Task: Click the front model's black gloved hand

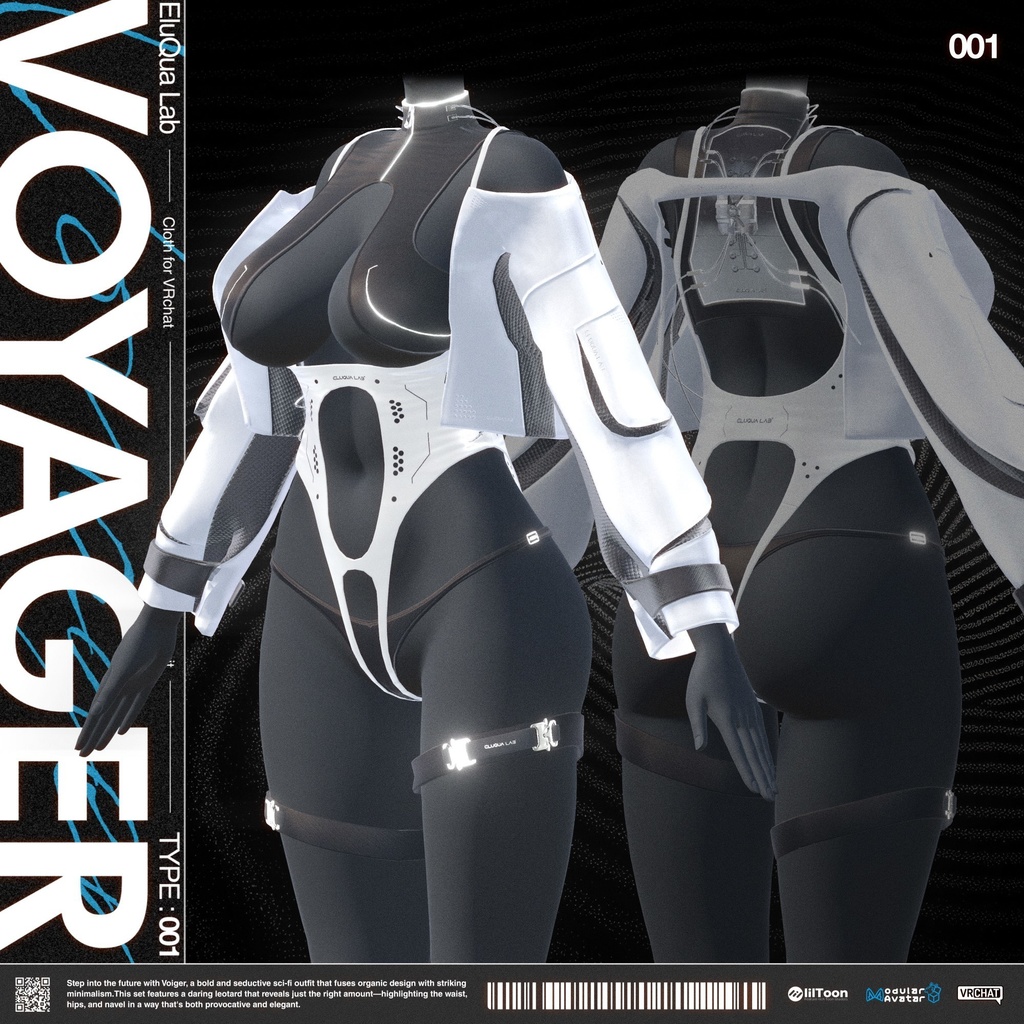Action: pyautogui.click(x=127, y=680)
